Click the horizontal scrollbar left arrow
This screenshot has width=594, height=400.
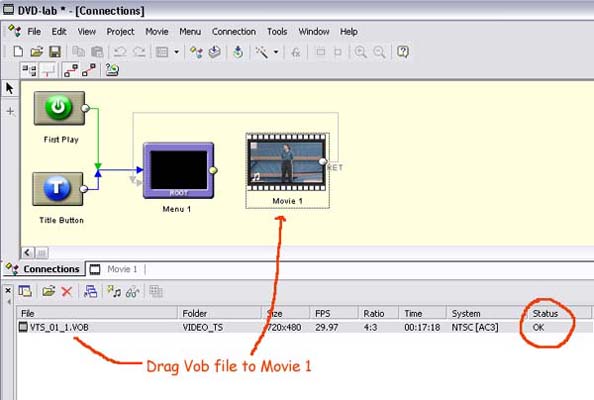coord(27,253)
